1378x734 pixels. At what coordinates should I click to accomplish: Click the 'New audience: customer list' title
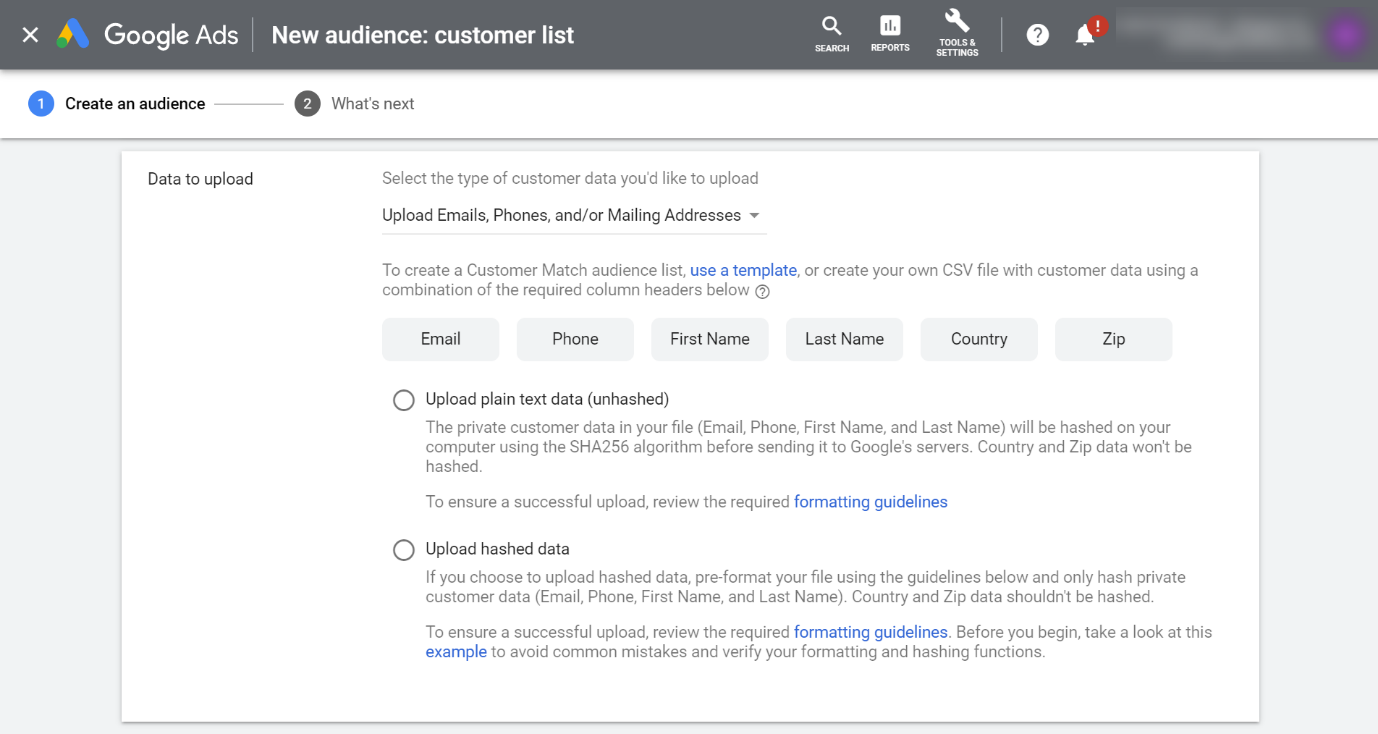423,35
